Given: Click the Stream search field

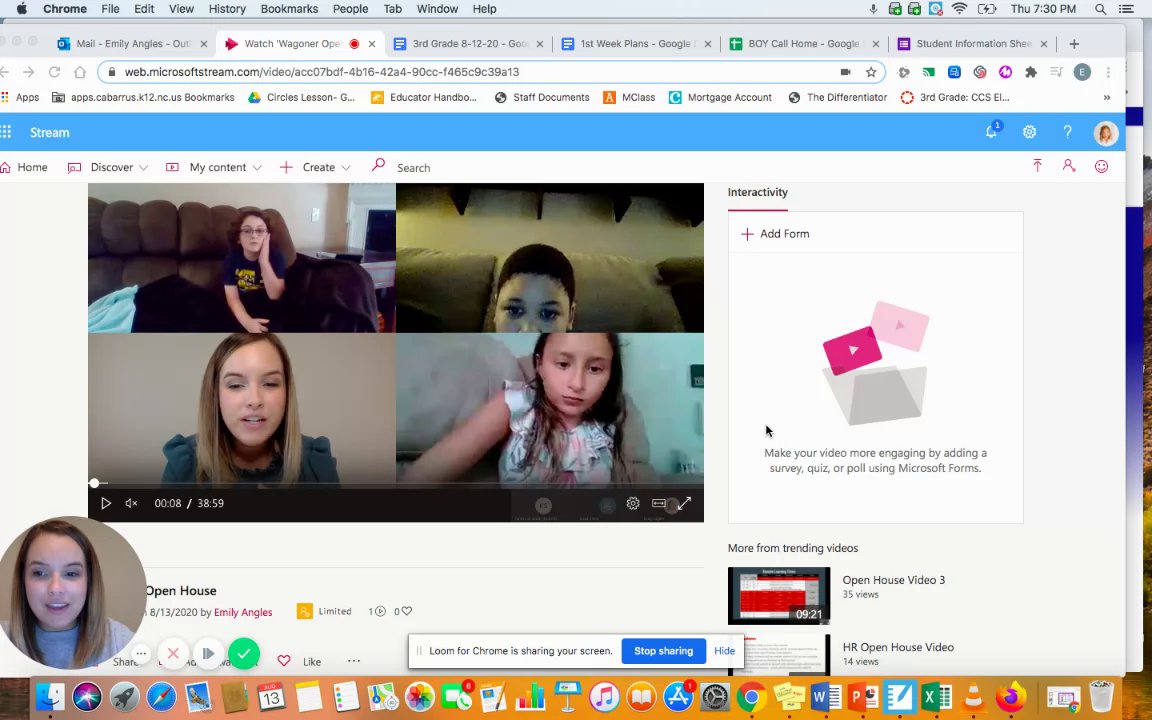Looking at the screenshot, I should (413, 168).
